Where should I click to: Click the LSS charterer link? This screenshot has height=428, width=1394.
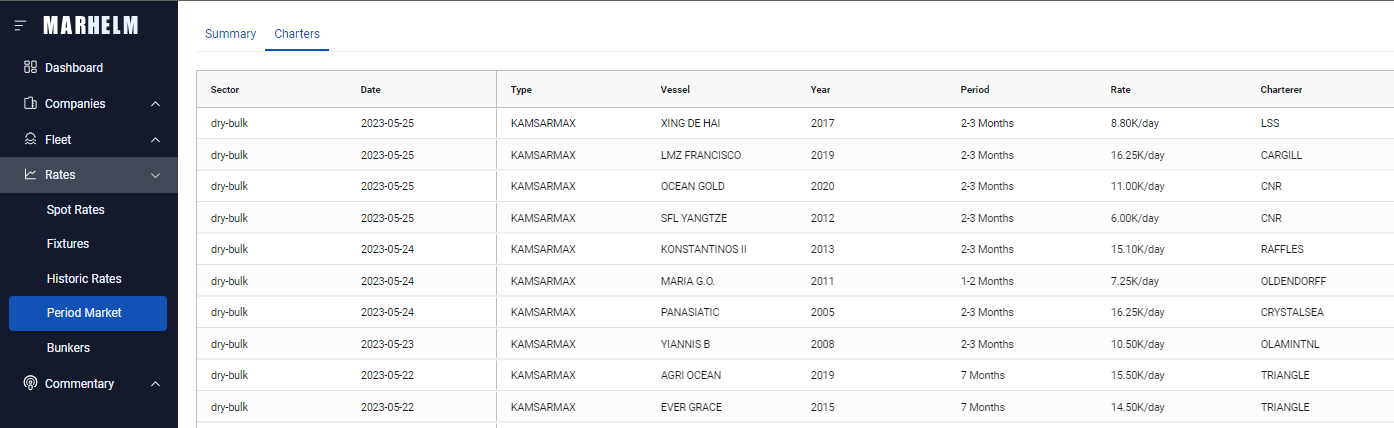(1270, 124)
